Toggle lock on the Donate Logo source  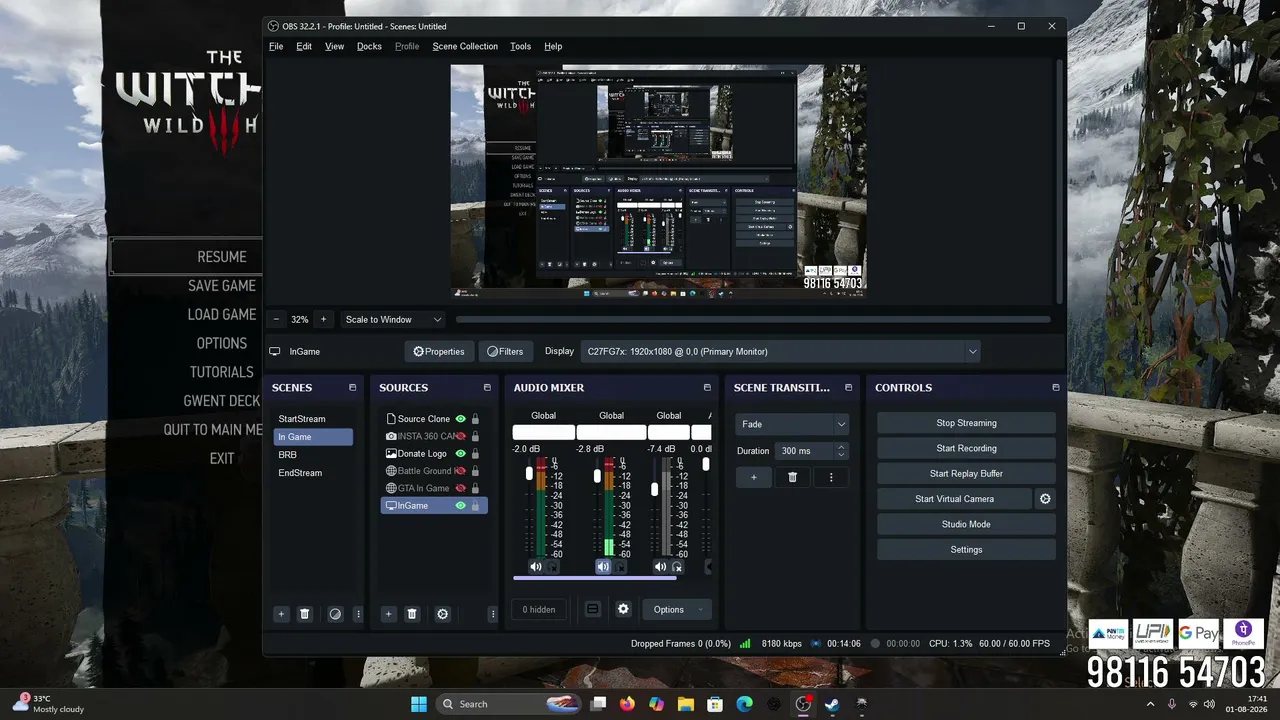pyautogui.click(x=475, y=453)
